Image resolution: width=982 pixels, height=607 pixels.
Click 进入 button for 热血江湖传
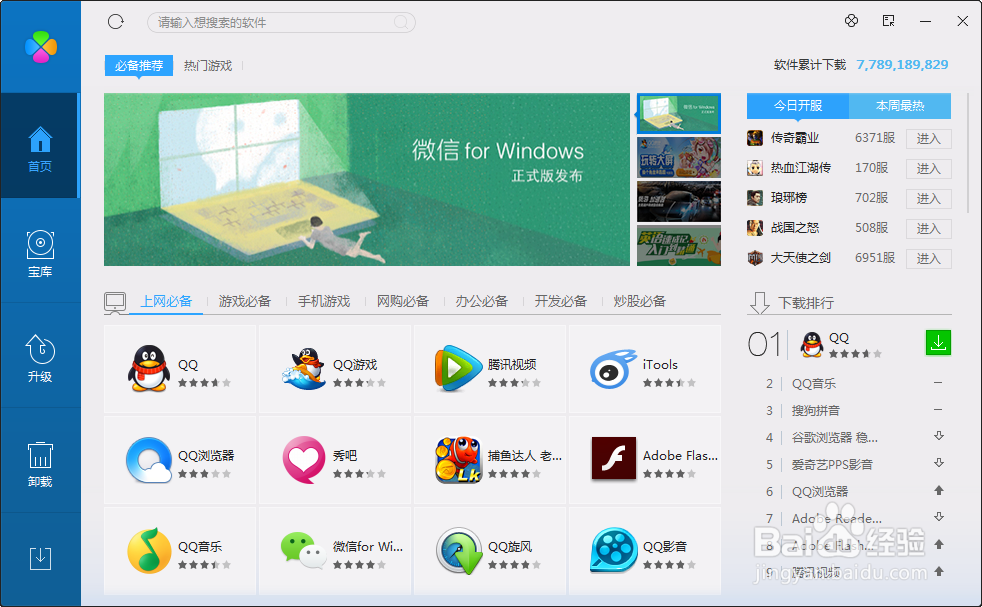pyautogui.click(x=929, y=169)
